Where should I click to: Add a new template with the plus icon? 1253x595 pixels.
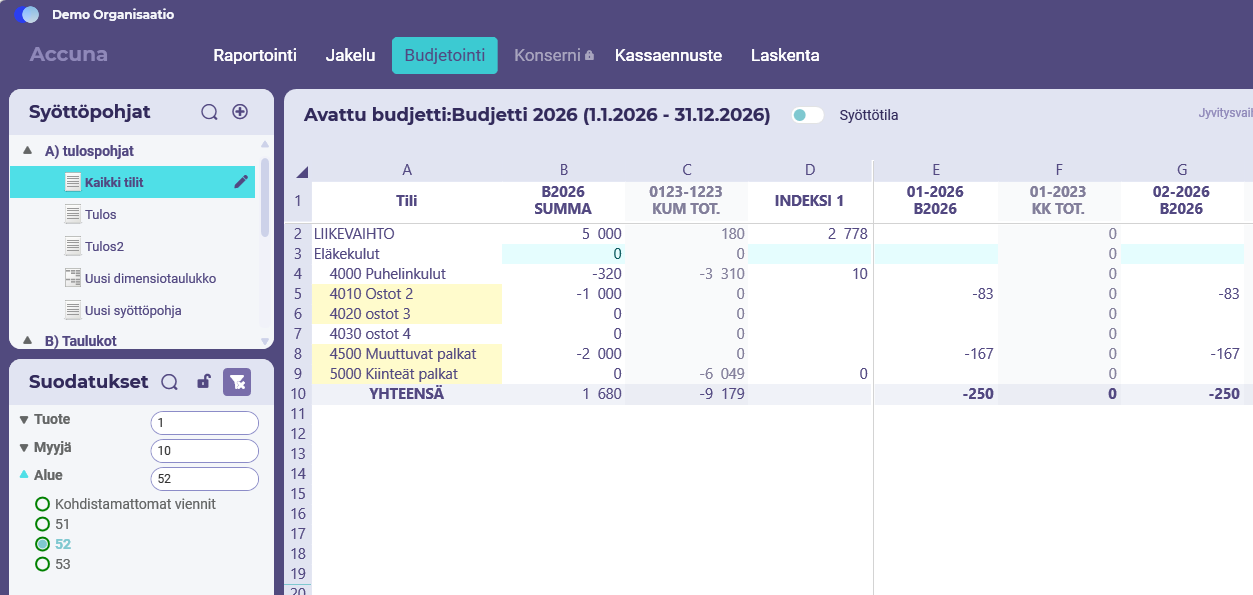tap(240, 112)
